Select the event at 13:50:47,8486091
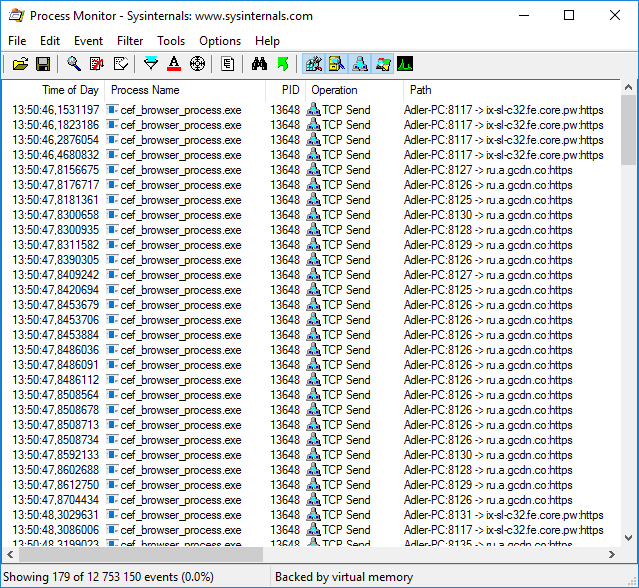639x588 pixels. (x=311, y=365)
